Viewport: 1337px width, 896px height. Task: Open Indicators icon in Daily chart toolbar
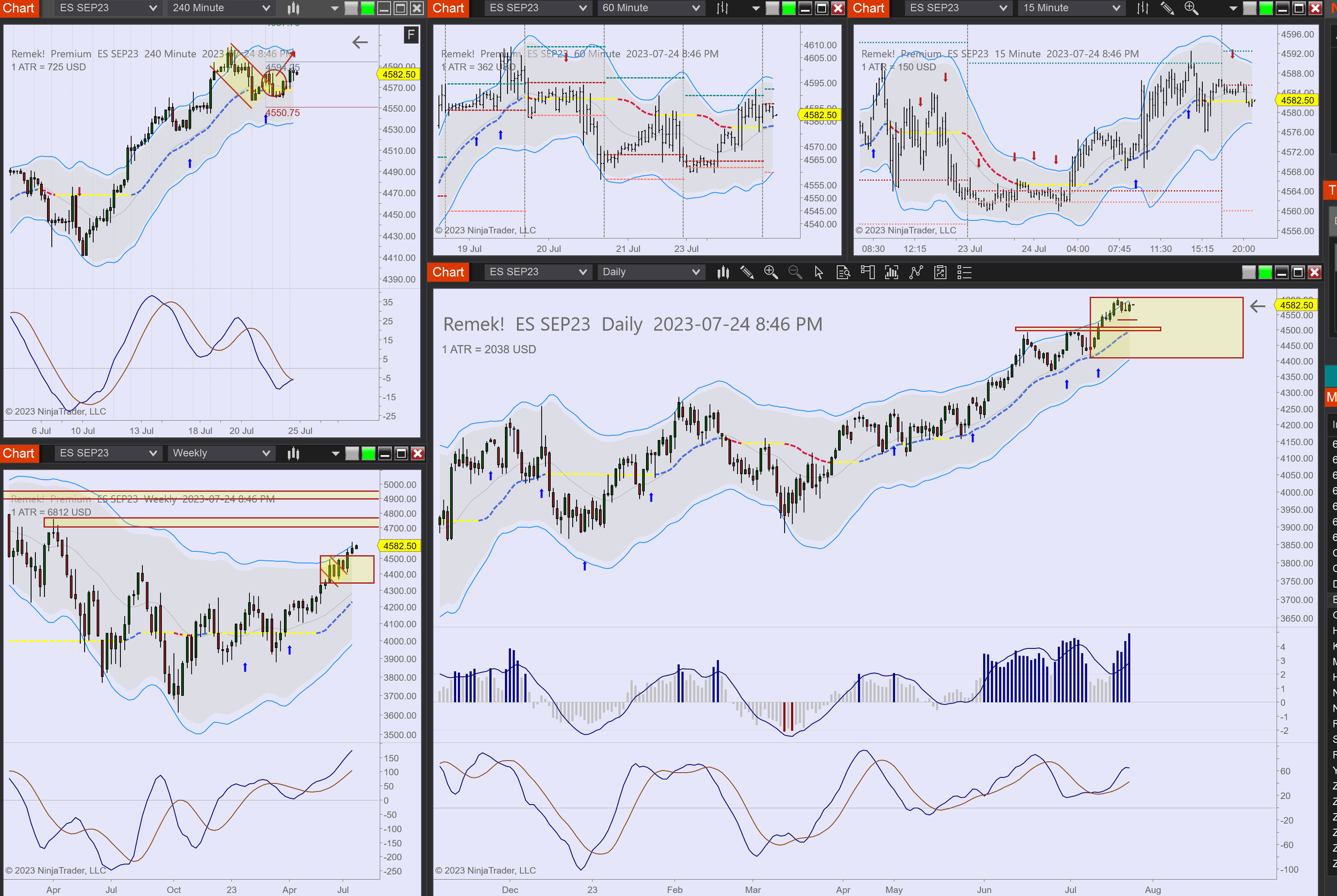coord(891,273)
